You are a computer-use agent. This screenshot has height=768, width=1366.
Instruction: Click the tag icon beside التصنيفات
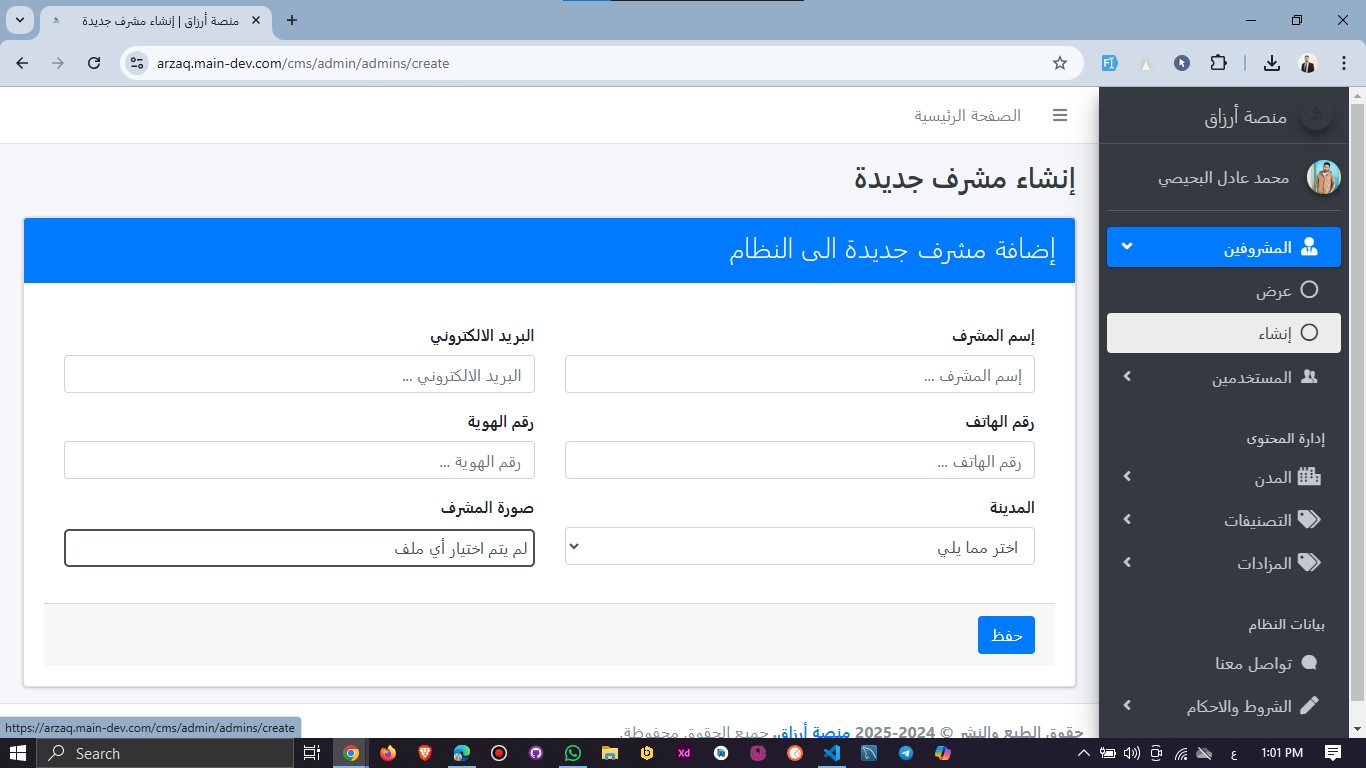tap(1308, 520)
